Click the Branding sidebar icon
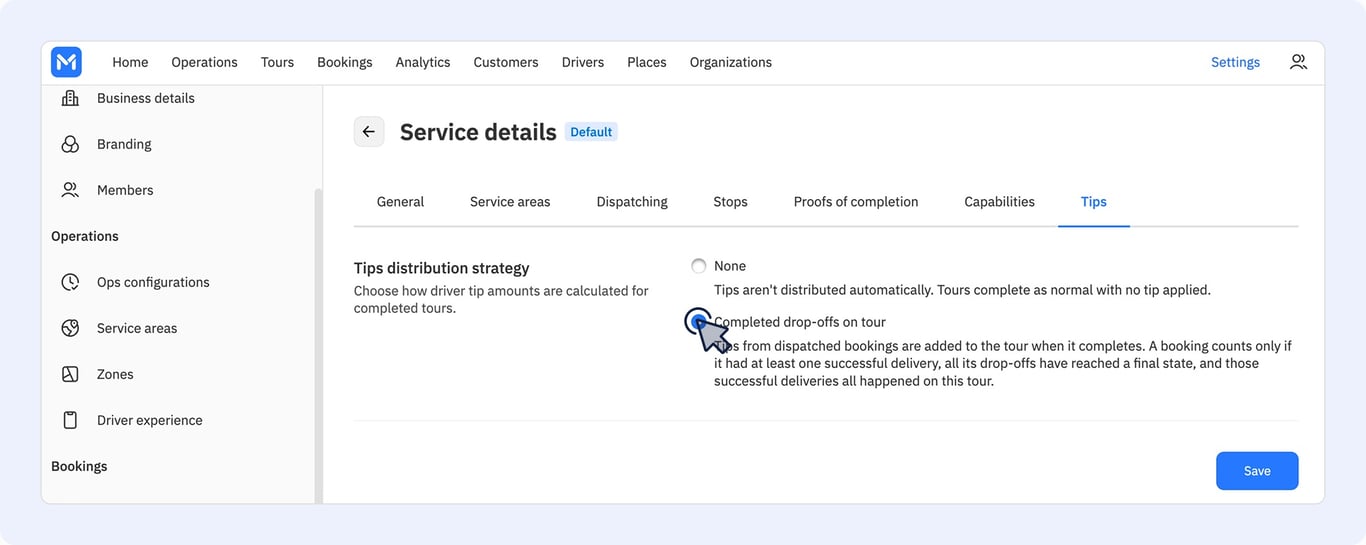Viewport: 1366px width, 545px height. 70,144
